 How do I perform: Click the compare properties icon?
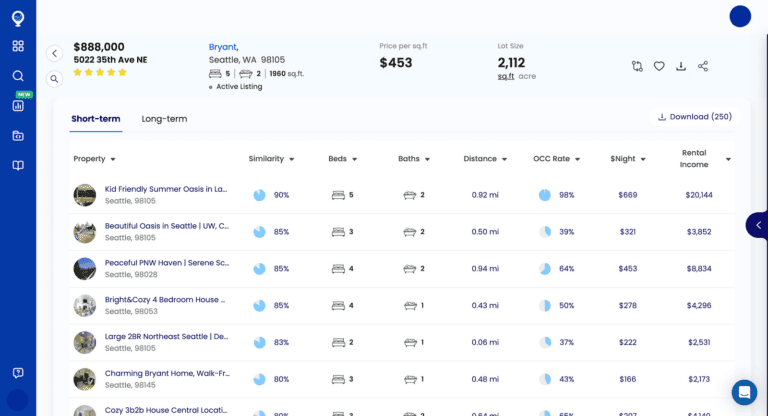[x=637, y=66]
